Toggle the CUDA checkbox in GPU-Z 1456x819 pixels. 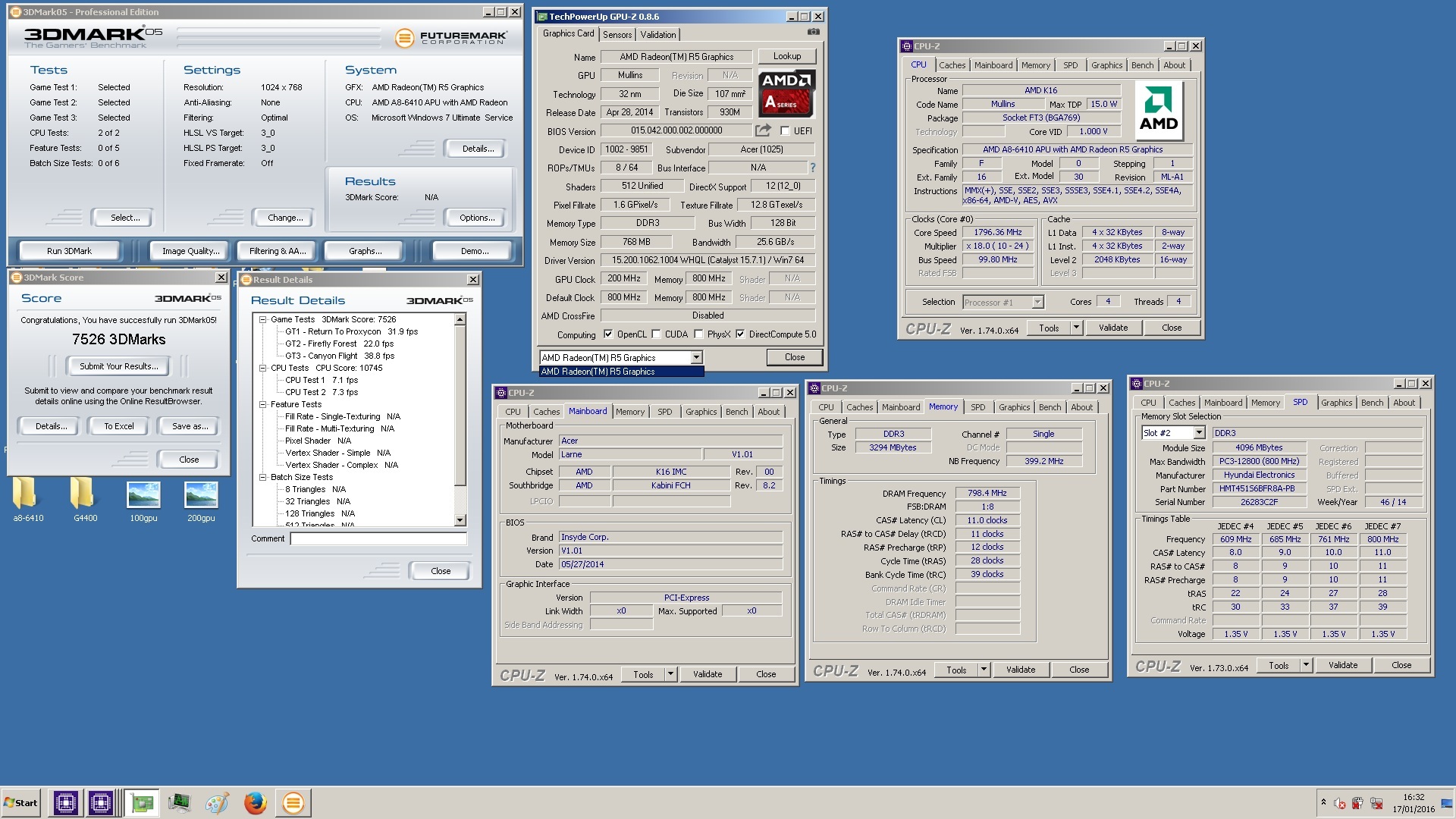[656, 334]
